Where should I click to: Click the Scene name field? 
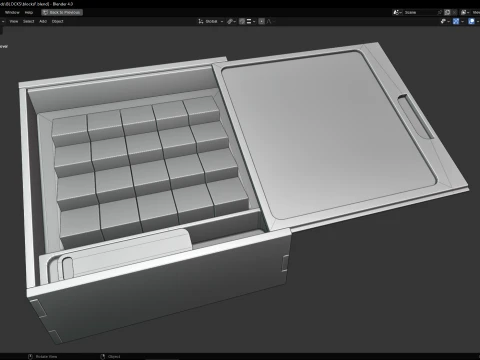[x=420, y=12]
